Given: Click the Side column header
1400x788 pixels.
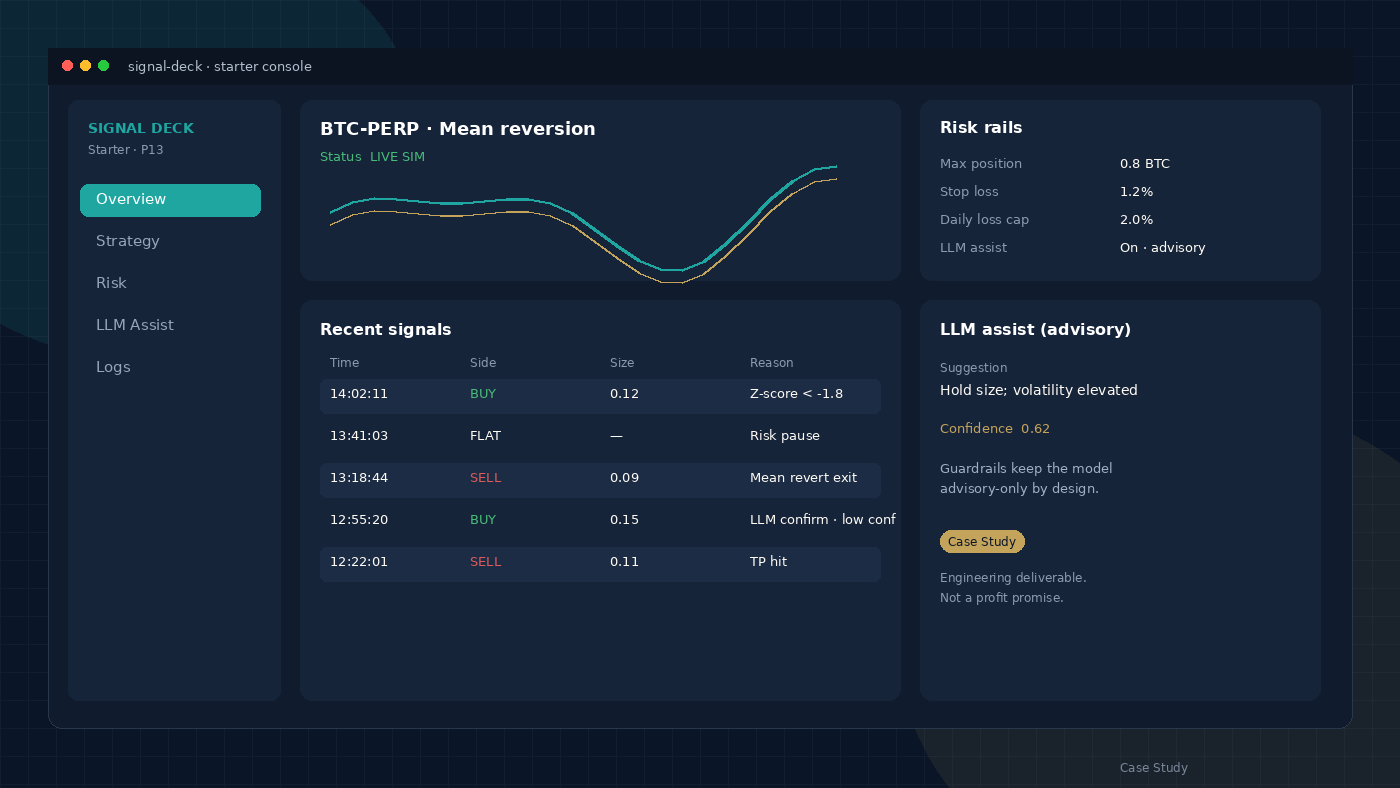Looking at the screenshot, I should tap(483, 363).
